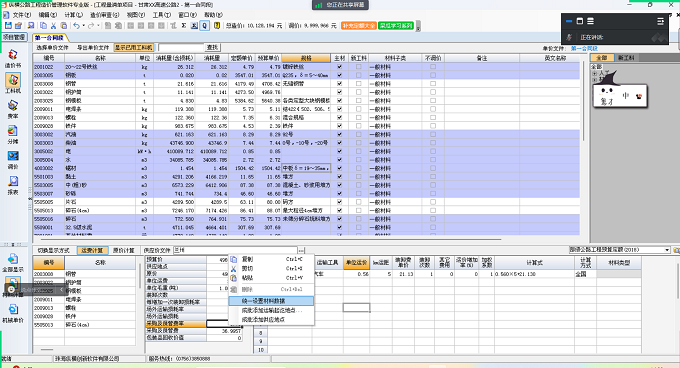Viewport: 680px width, 368px height.
Task: Click the search text field beside 查找
Action: pyautogui.click(x=181, y=47)
